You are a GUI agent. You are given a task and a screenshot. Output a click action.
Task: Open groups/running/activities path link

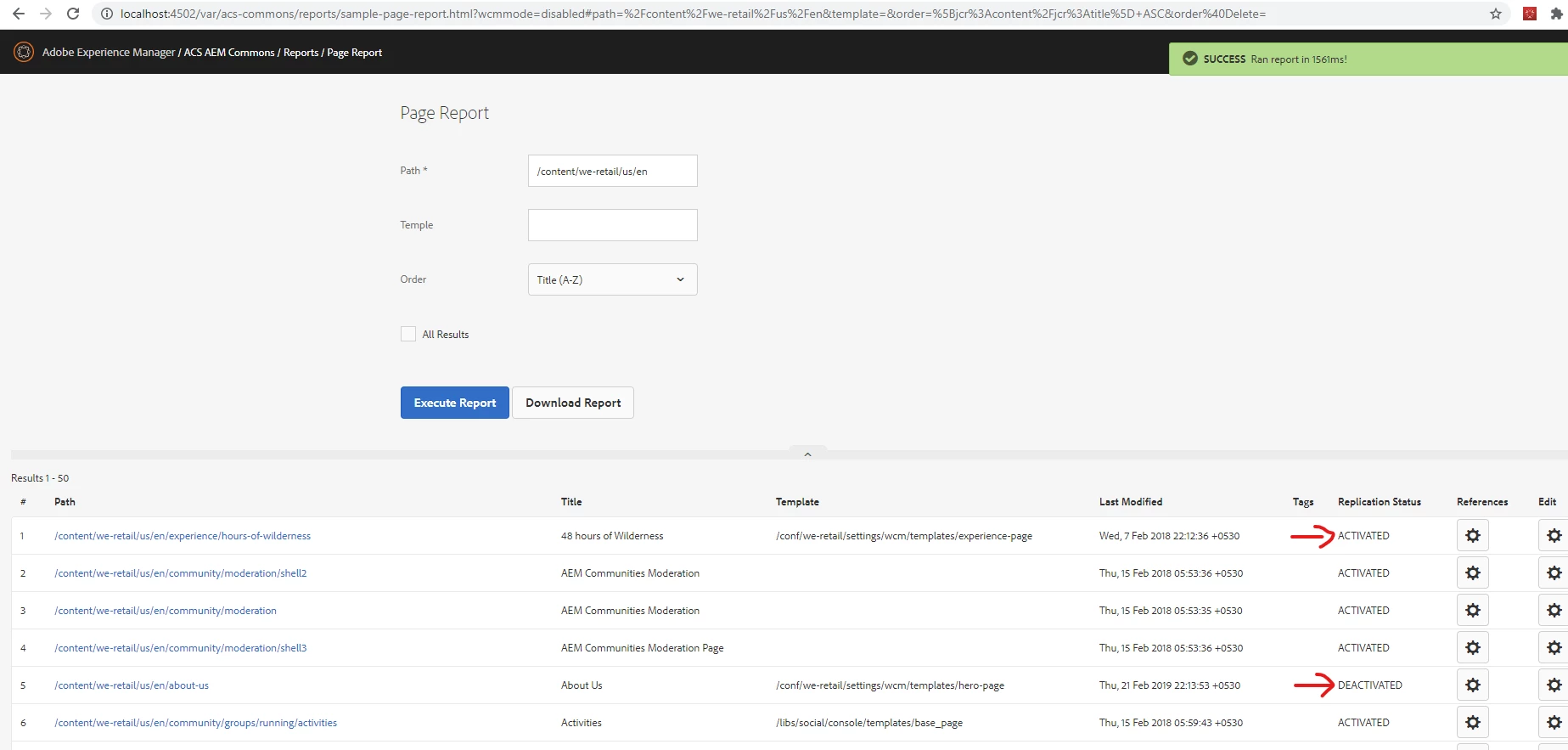tap(195, 723)
